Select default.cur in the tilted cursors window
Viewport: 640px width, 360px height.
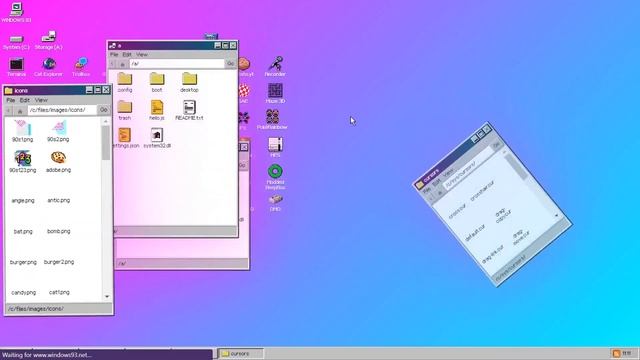tap(475, 232)
